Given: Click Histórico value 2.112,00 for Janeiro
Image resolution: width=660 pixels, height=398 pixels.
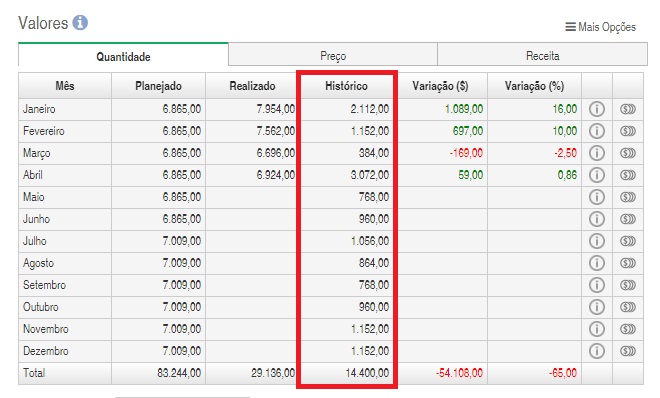Looking at the screenshot, I should (370, 109).
